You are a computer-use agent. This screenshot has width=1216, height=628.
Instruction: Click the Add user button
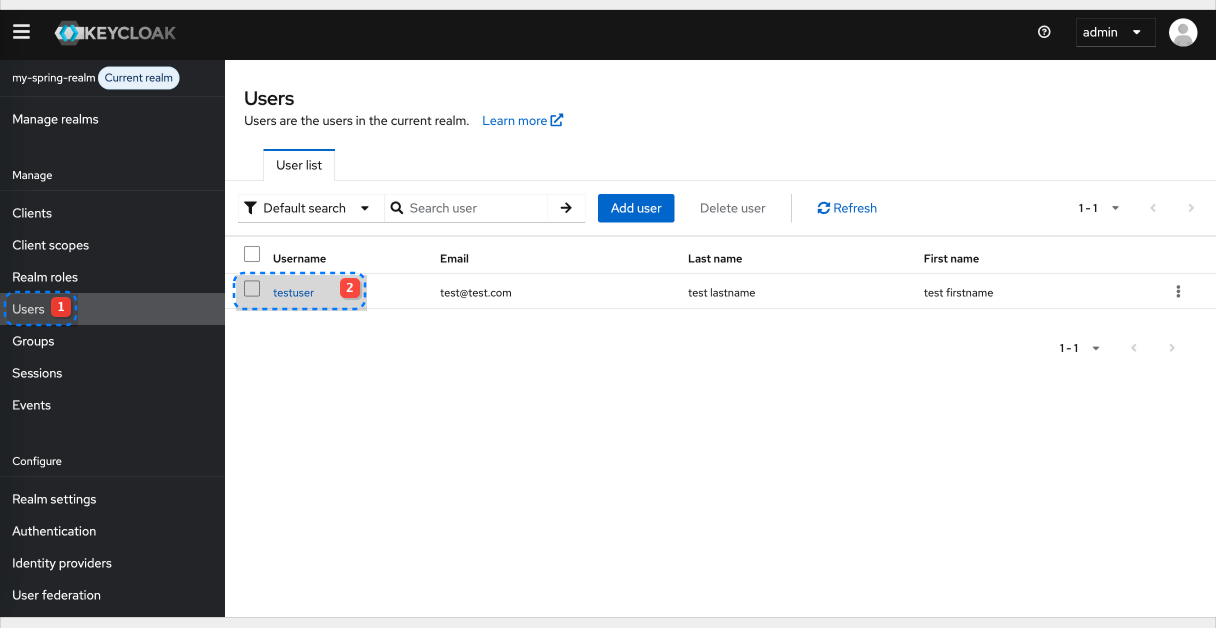tap(635, 208)
